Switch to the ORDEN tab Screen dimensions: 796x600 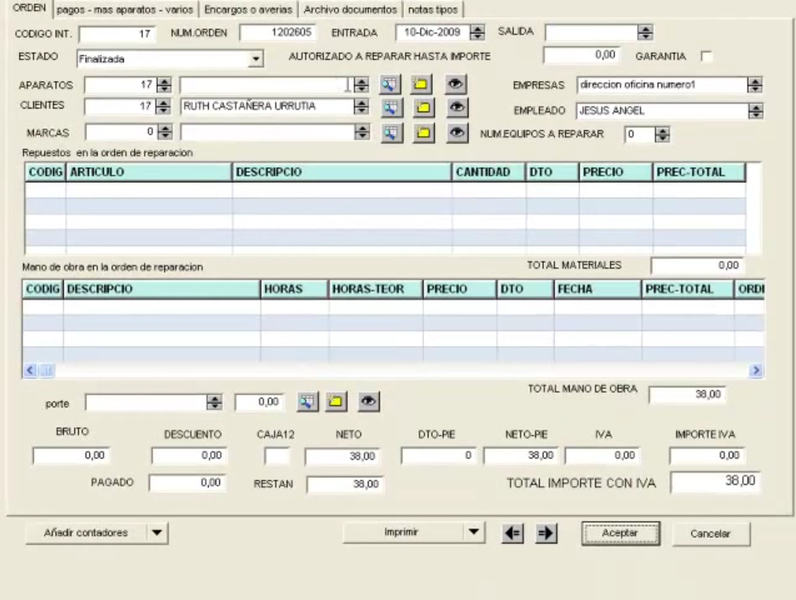click(29, 8)
